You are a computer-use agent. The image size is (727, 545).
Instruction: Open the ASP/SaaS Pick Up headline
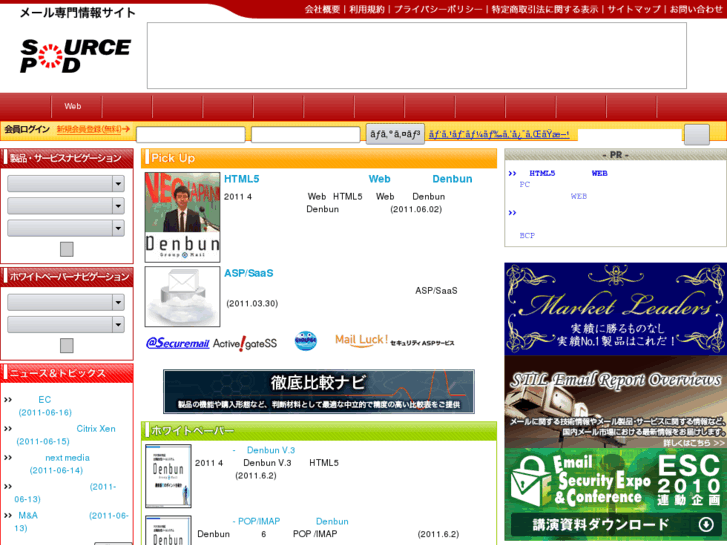point(249,273)
